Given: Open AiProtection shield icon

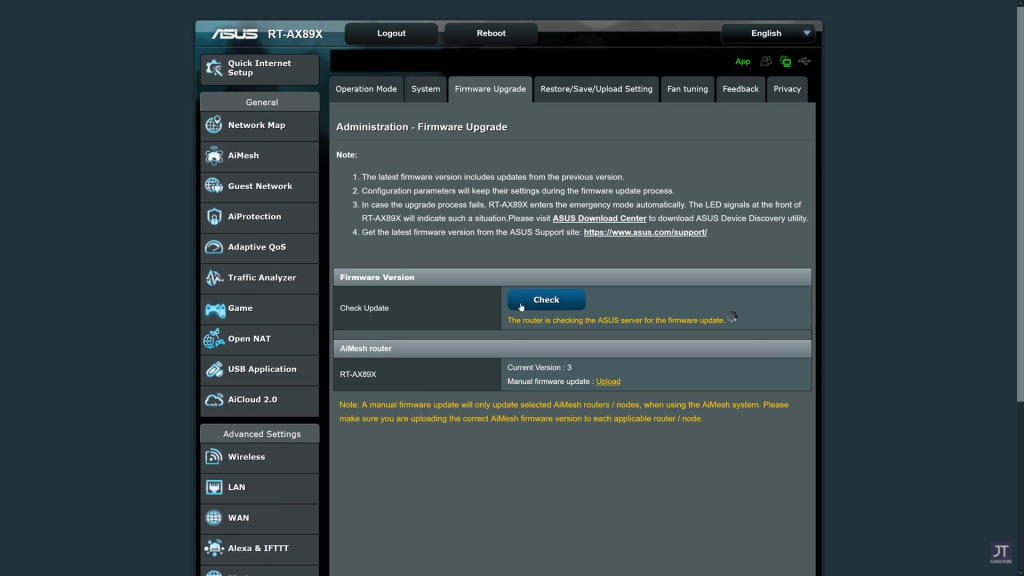Looking at the screenshot, I should click(x=214, y=217).
